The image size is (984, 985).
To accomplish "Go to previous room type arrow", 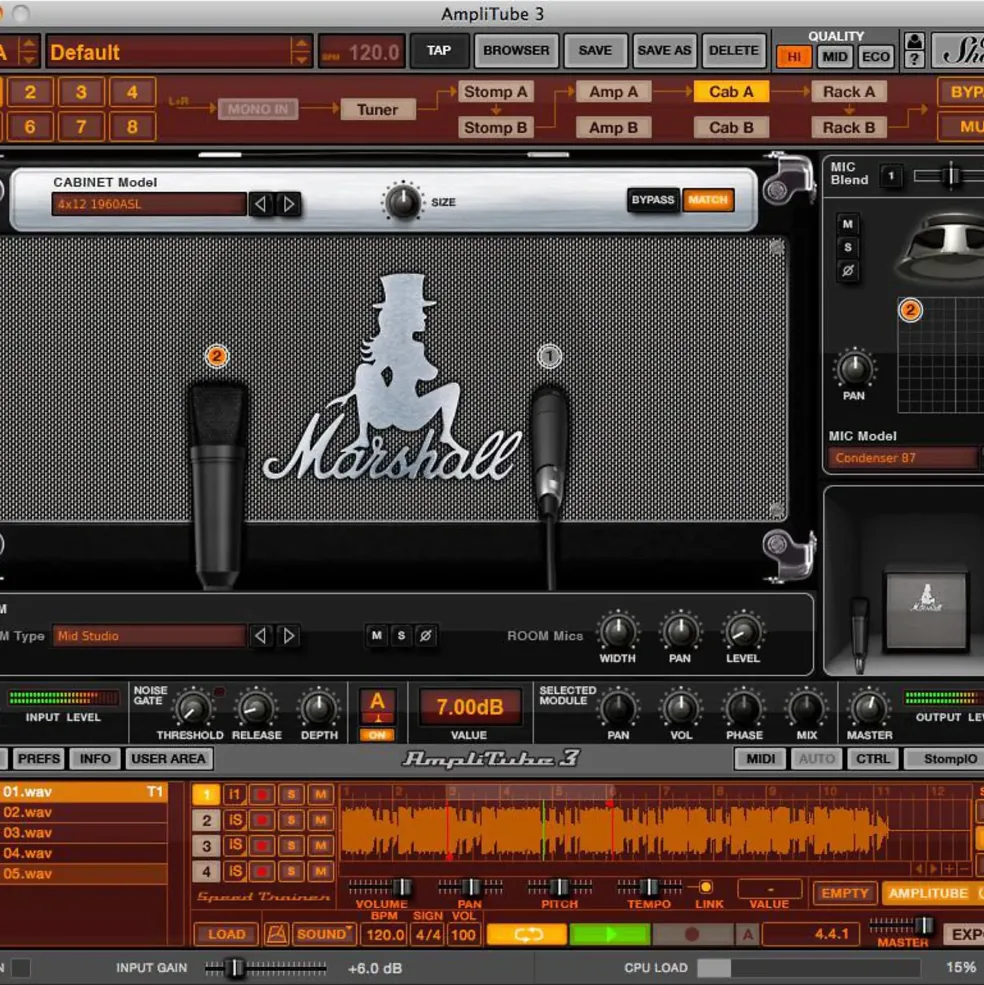I will (x=261, y=636).
